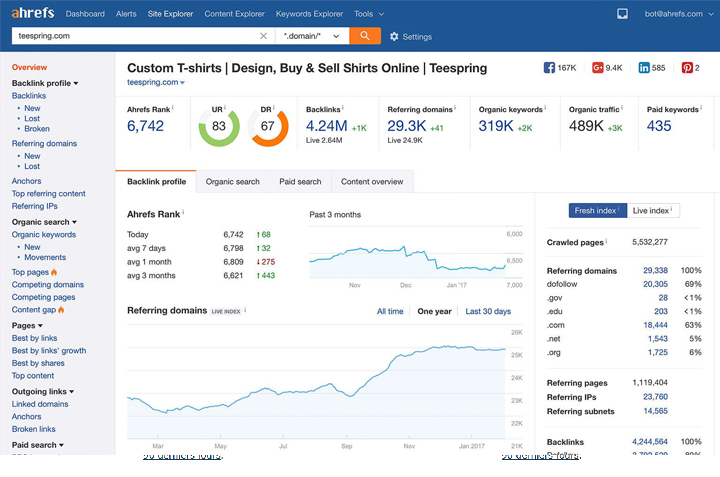720x477 pixels.
Task: Click the 319K Organic keywords figure
Action: coord(496,126)
